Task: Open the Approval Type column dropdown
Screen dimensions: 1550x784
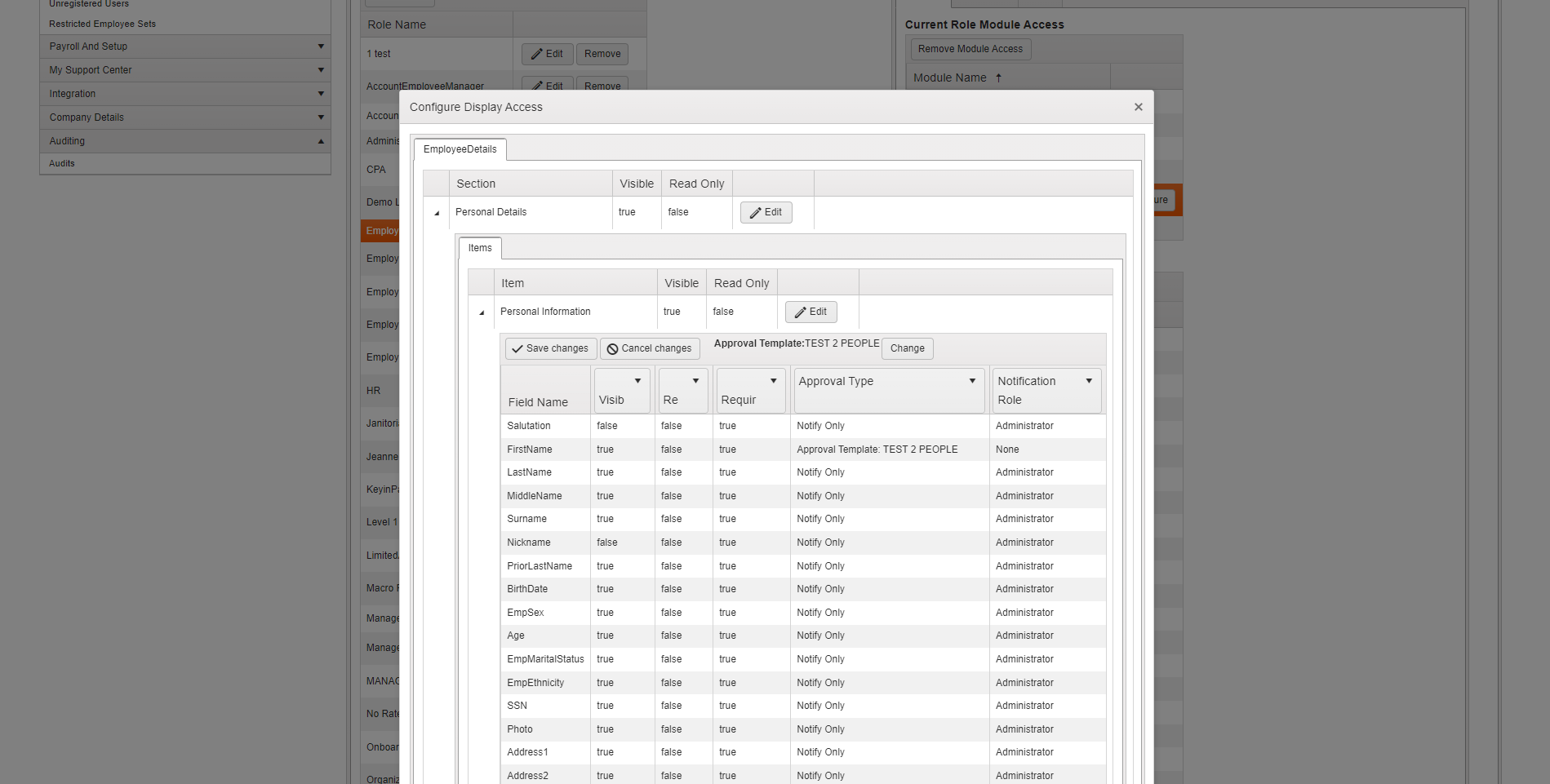Action: coord(972,381)
